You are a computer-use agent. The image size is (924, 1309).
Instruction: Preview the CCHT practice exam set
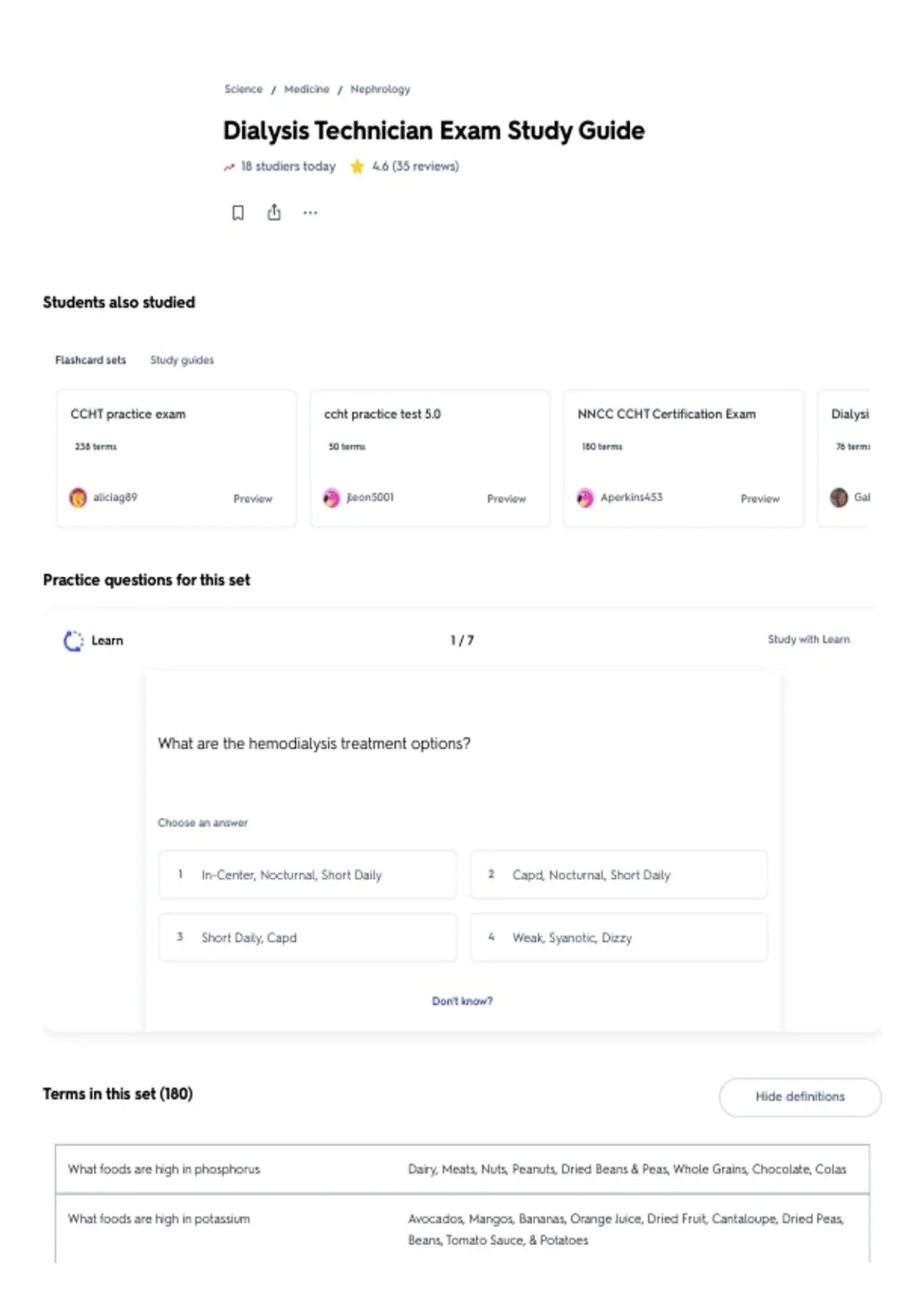pyautogui.click(x=253, y=499)
